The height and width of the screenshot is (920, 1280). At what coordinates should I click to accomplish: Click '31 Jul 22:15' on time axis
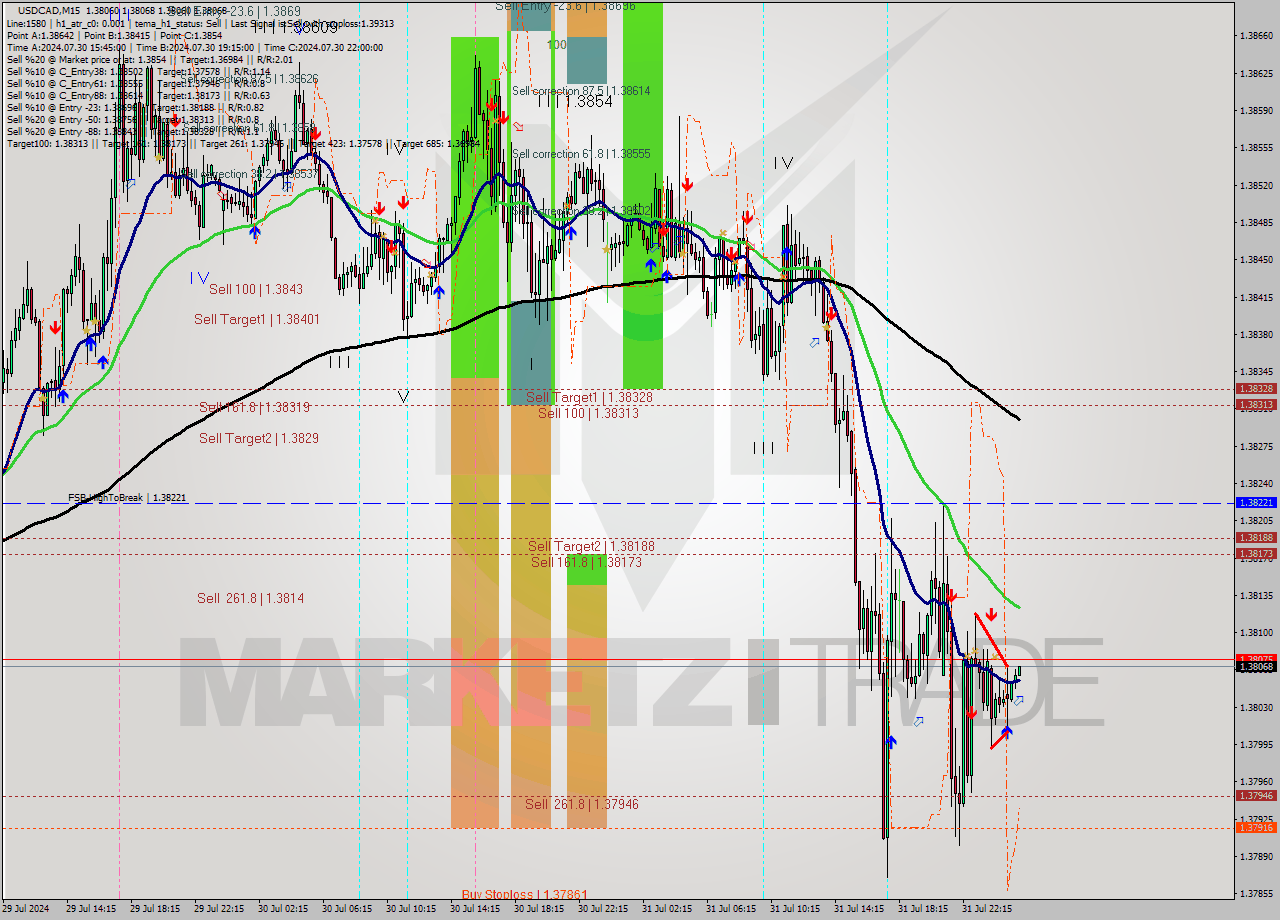coord(987,910)
